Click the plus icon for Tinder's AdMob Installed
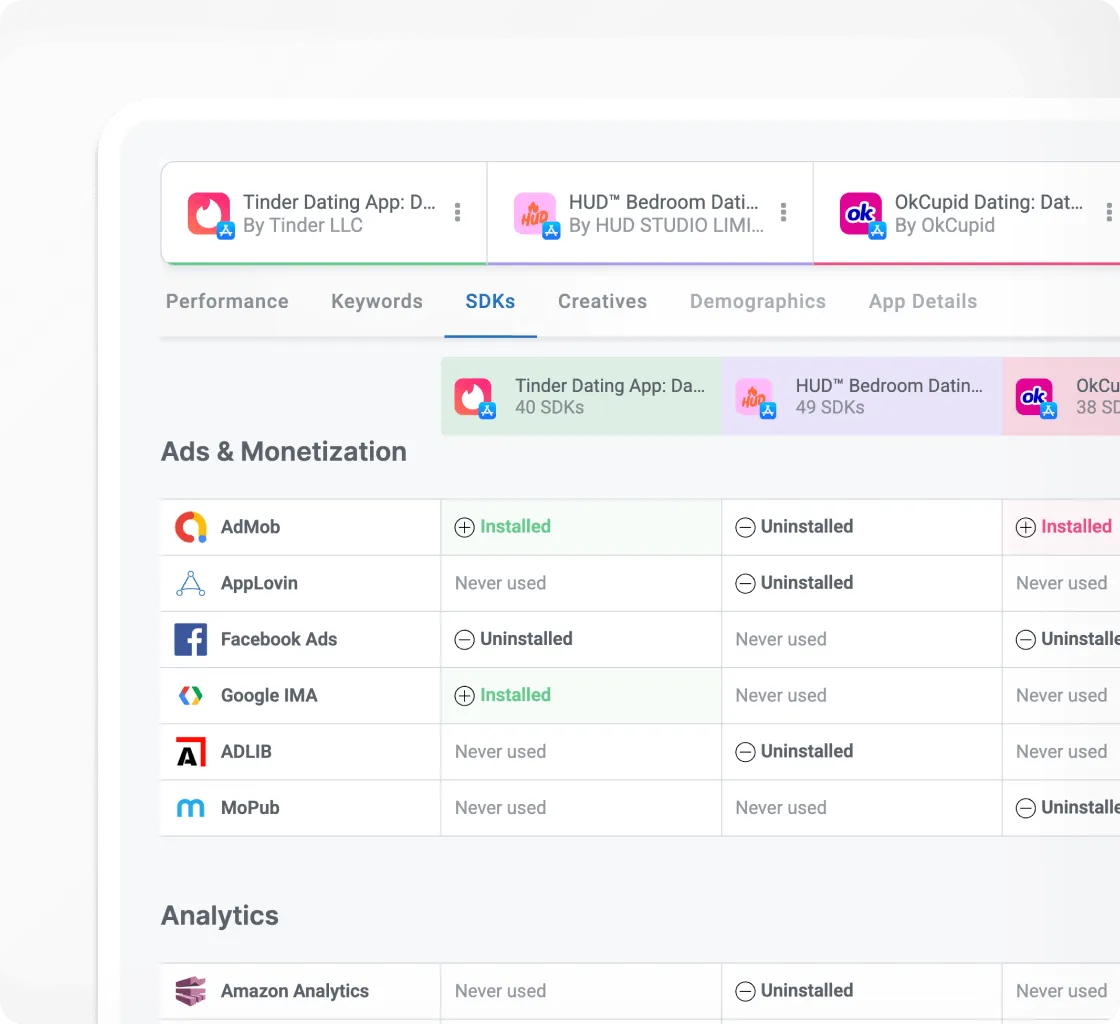Viewport: 1120px width, 1024px height. click(464, 528)
